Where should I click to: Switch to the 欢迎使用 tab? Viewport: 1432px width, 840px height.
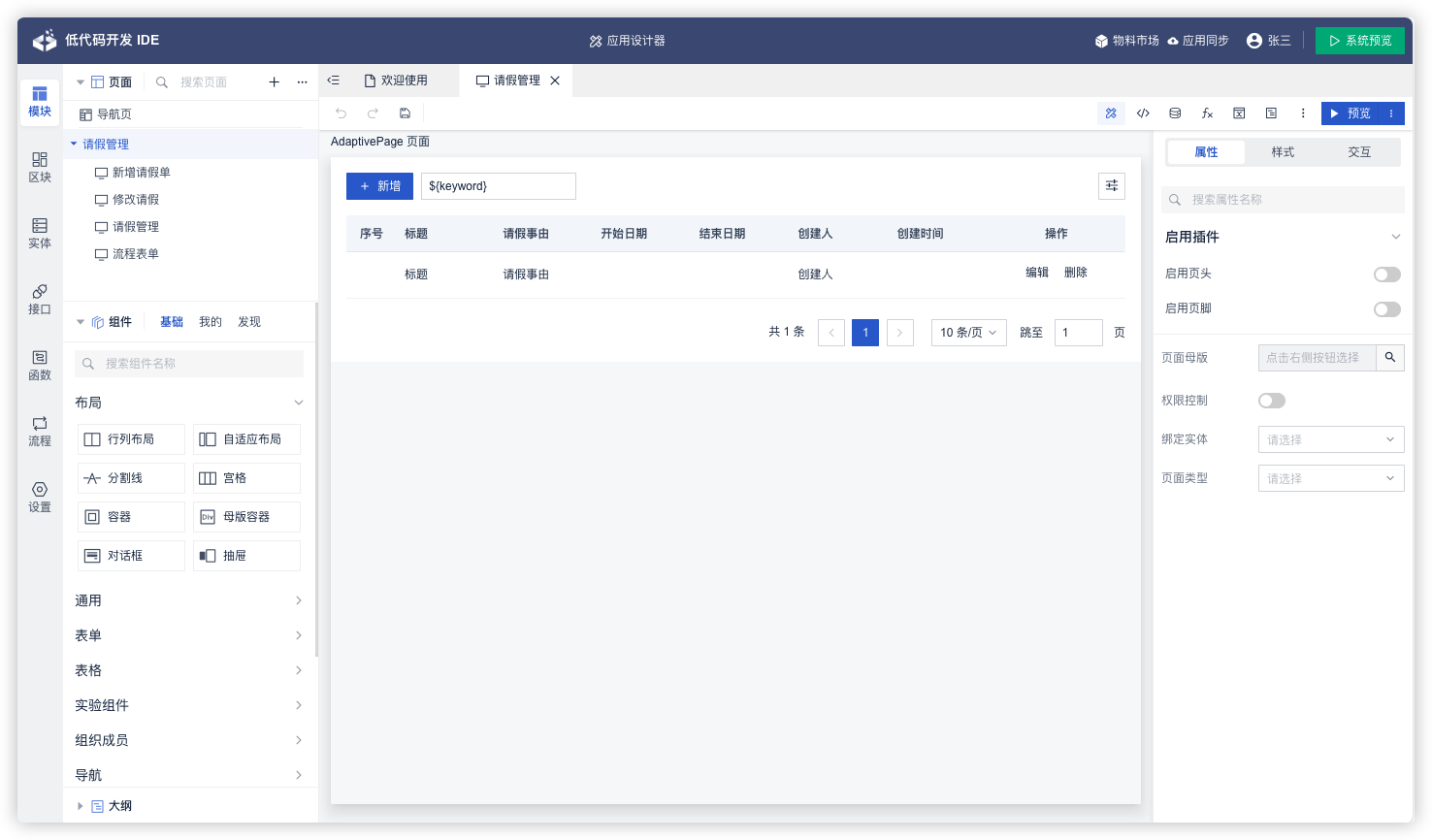(404, 81)
